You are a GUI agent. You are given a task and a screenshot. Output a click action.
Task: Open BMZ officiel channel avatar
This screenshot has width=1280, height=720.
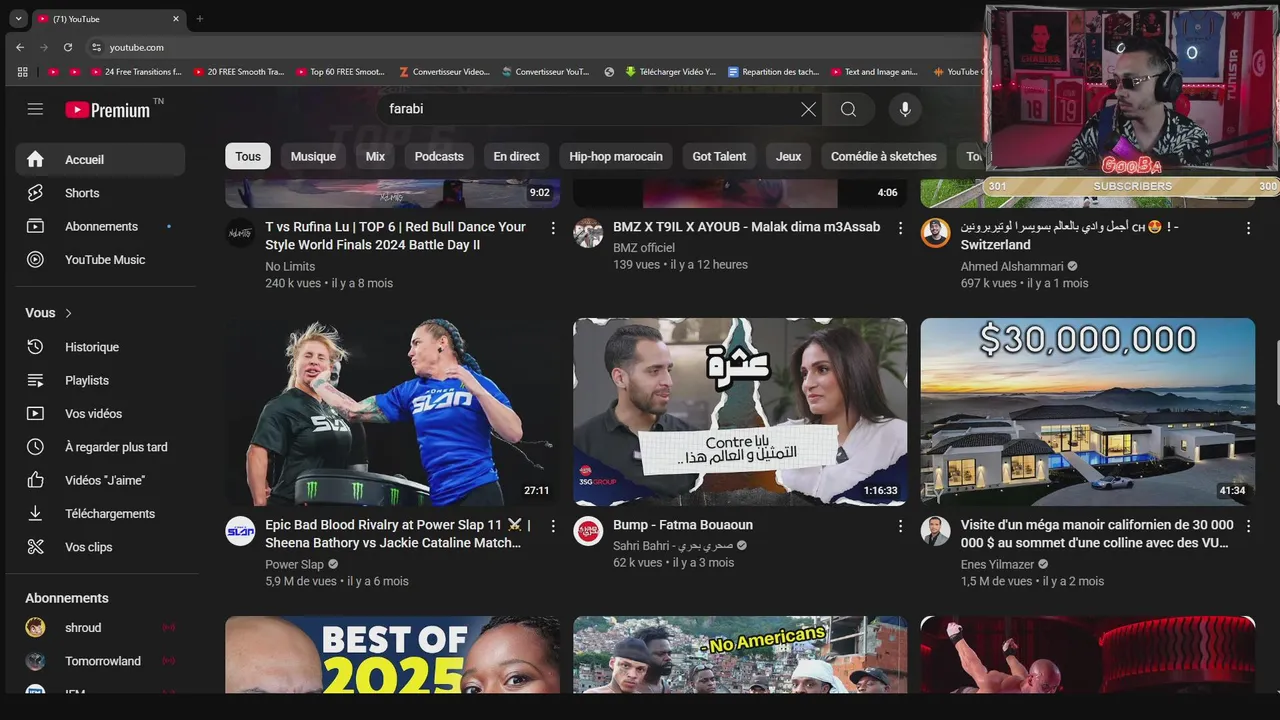click(x=588, y=233)
